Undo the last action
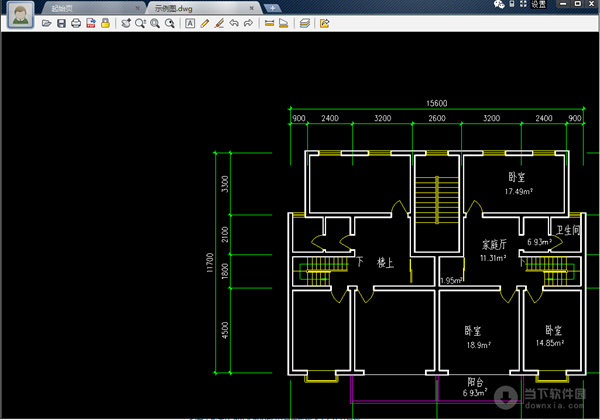 tap(233, 23)
